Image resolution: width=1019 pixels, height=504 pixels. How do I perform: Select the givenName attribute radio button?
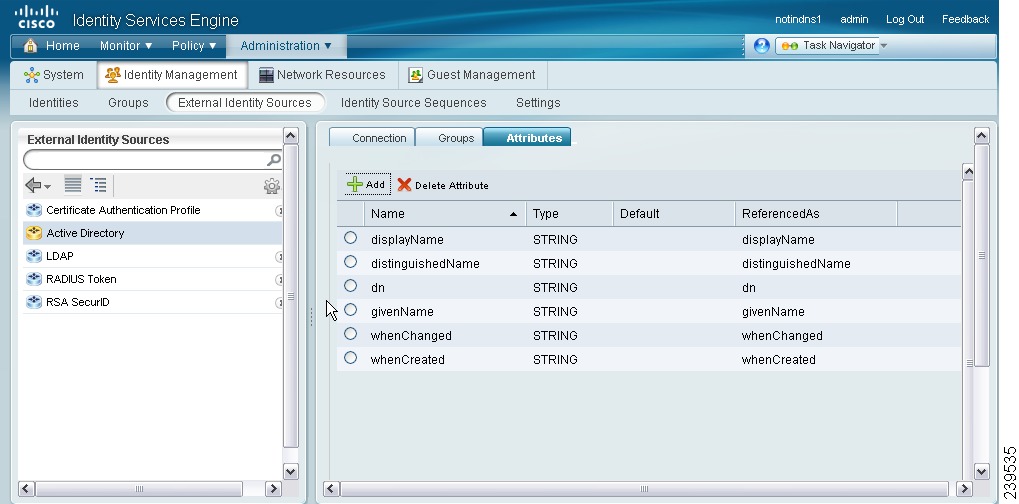coord(350,310)
